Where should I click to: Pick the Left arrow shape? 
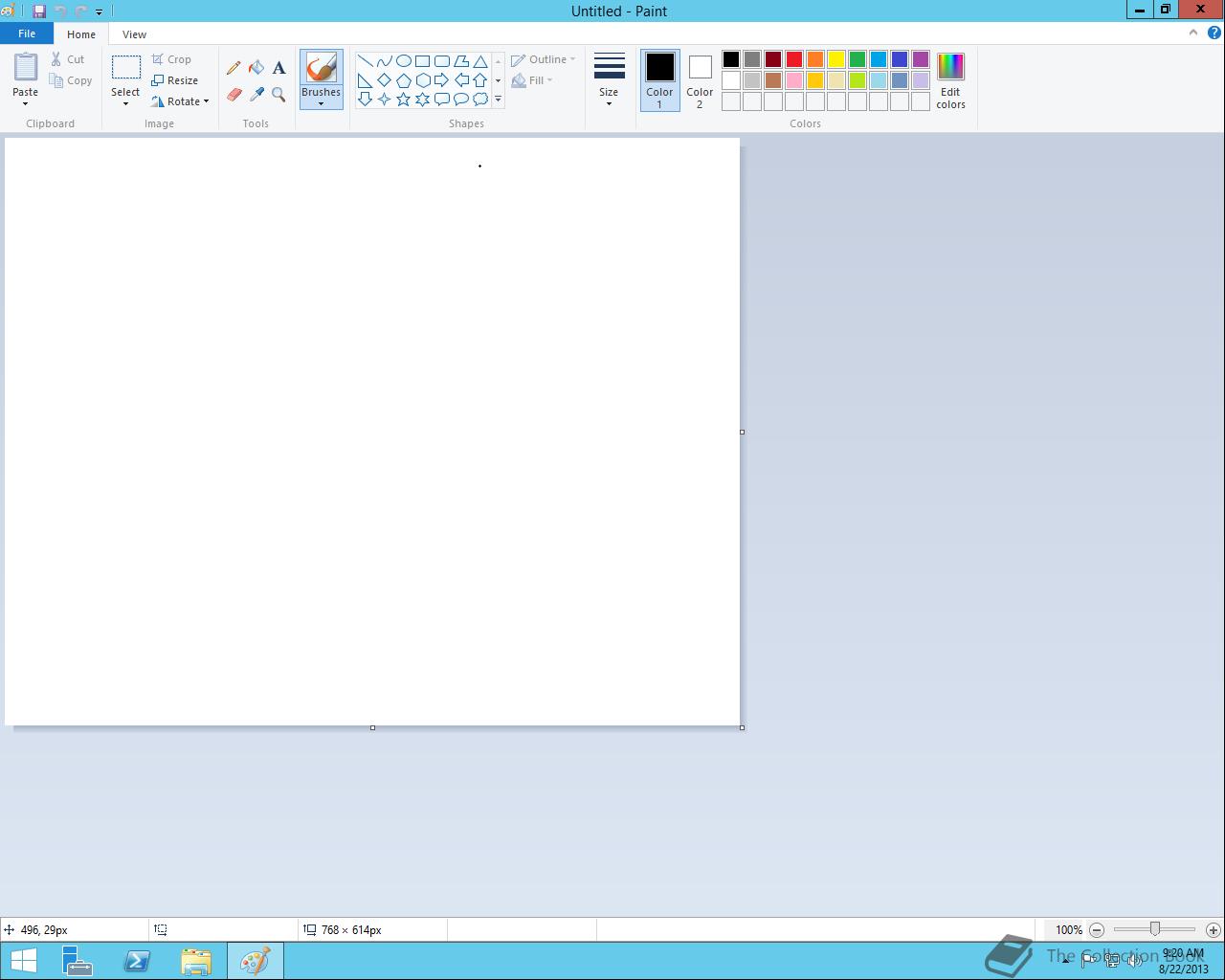[x=460, y=80]
